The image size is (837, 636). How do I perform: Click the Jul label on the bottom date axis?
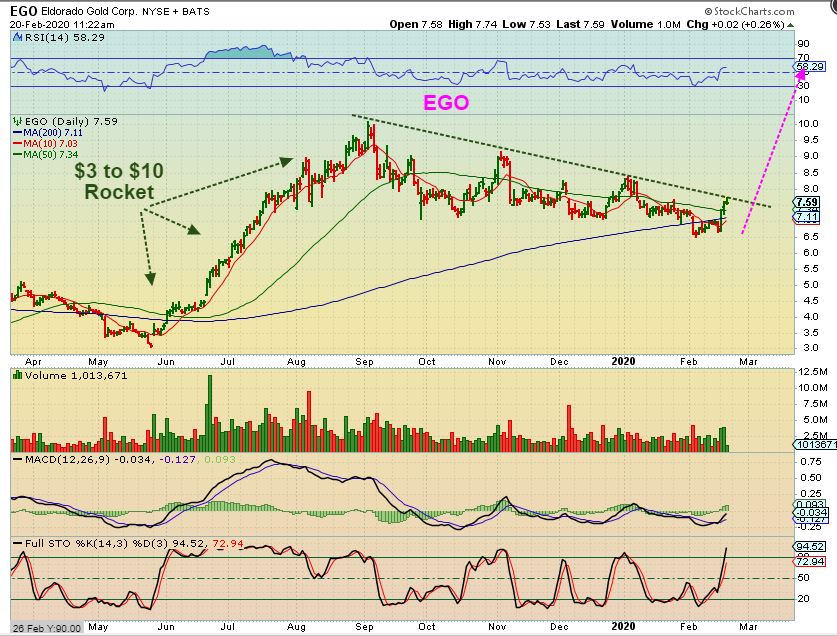point(227,626)
